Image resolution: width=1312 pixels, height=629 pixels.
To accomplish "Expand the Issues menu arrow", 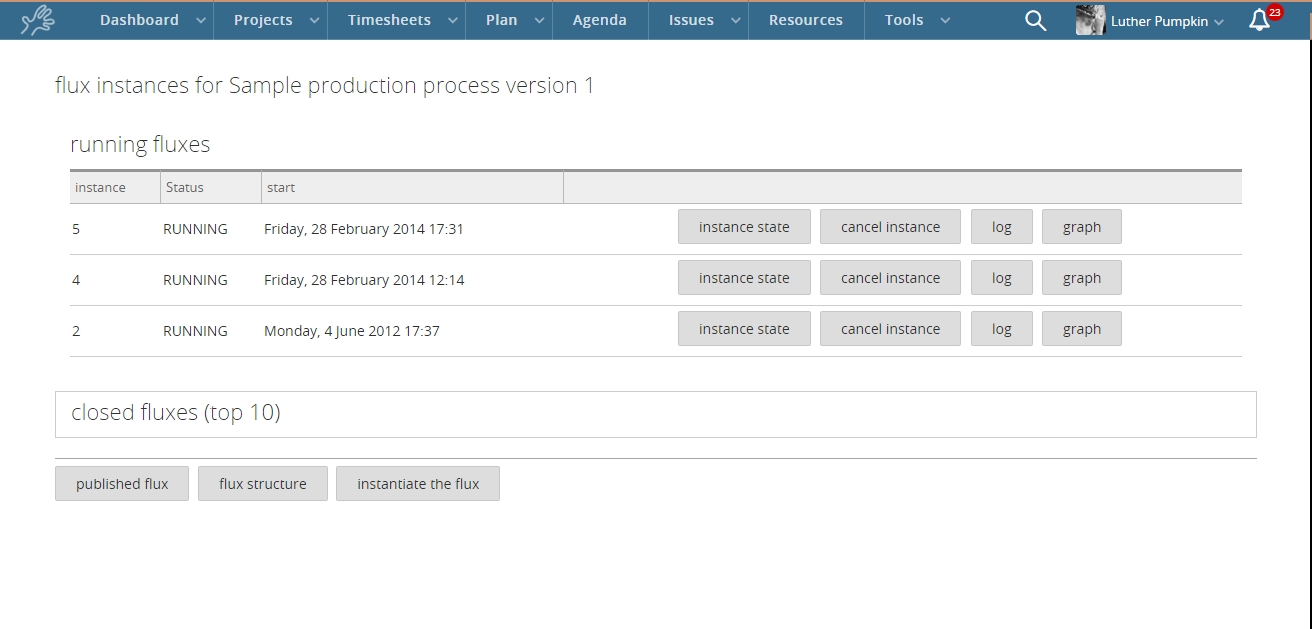I will [x=735, y=21].
